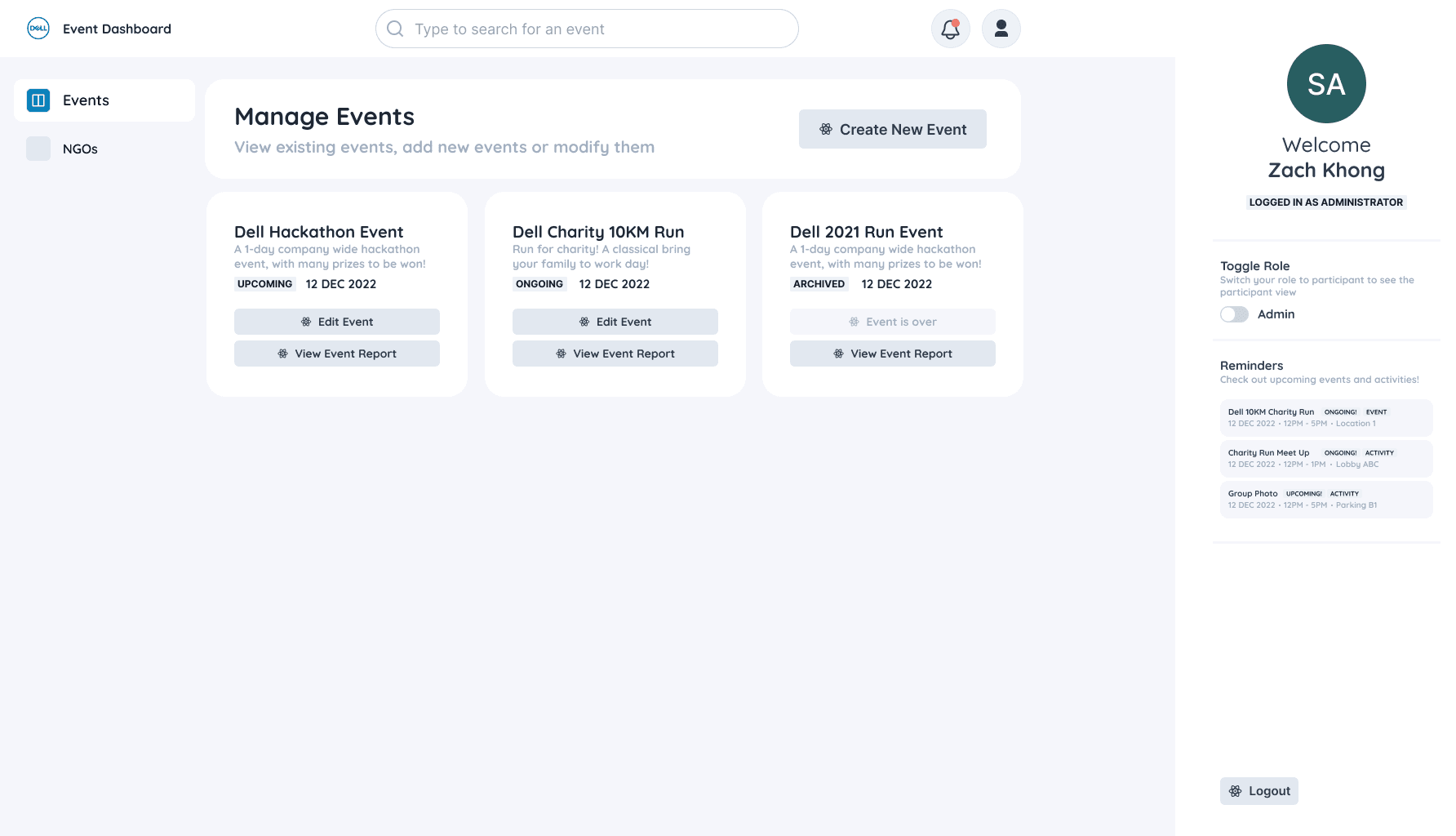Click the Hackathon card date 12 DEC 2022
Viewport: 1456px width, 836px height.
pyautogui.click(x=341, y=284)
